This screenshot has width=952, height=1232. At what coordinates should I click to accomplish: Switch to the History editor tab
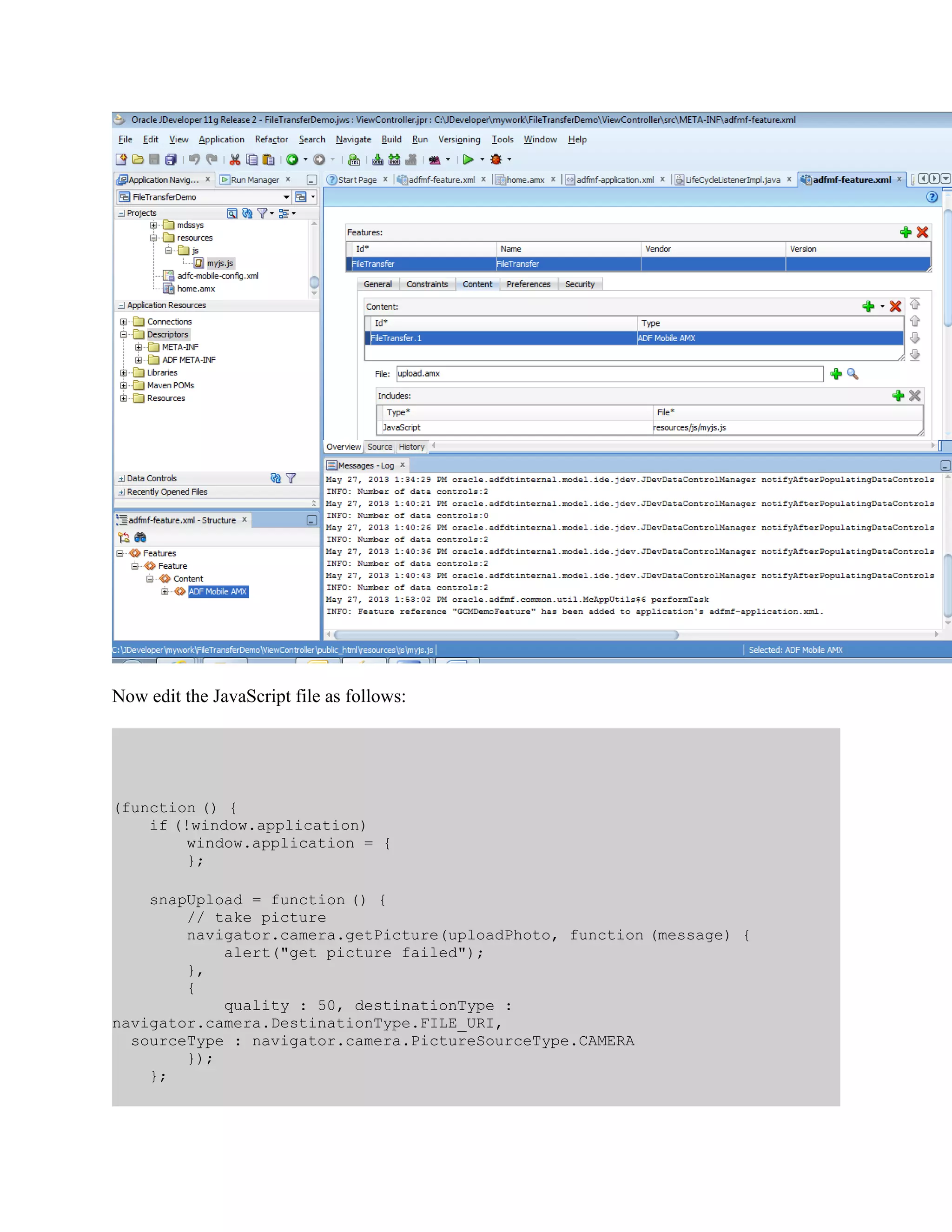tap(412, 447)
